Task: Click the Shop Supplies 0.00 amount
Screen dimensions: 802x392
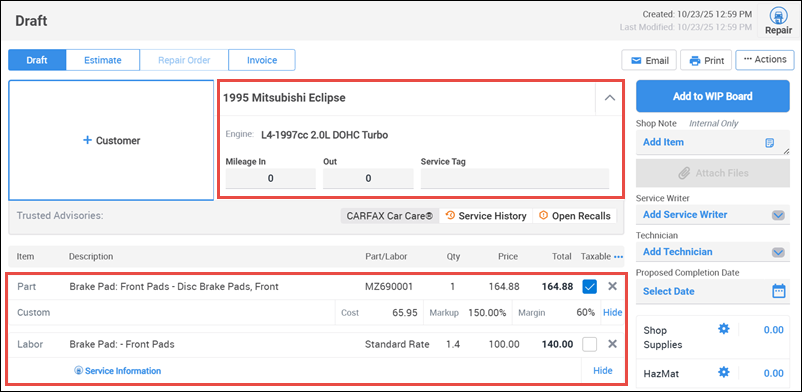Action: (x=773, y=330)
